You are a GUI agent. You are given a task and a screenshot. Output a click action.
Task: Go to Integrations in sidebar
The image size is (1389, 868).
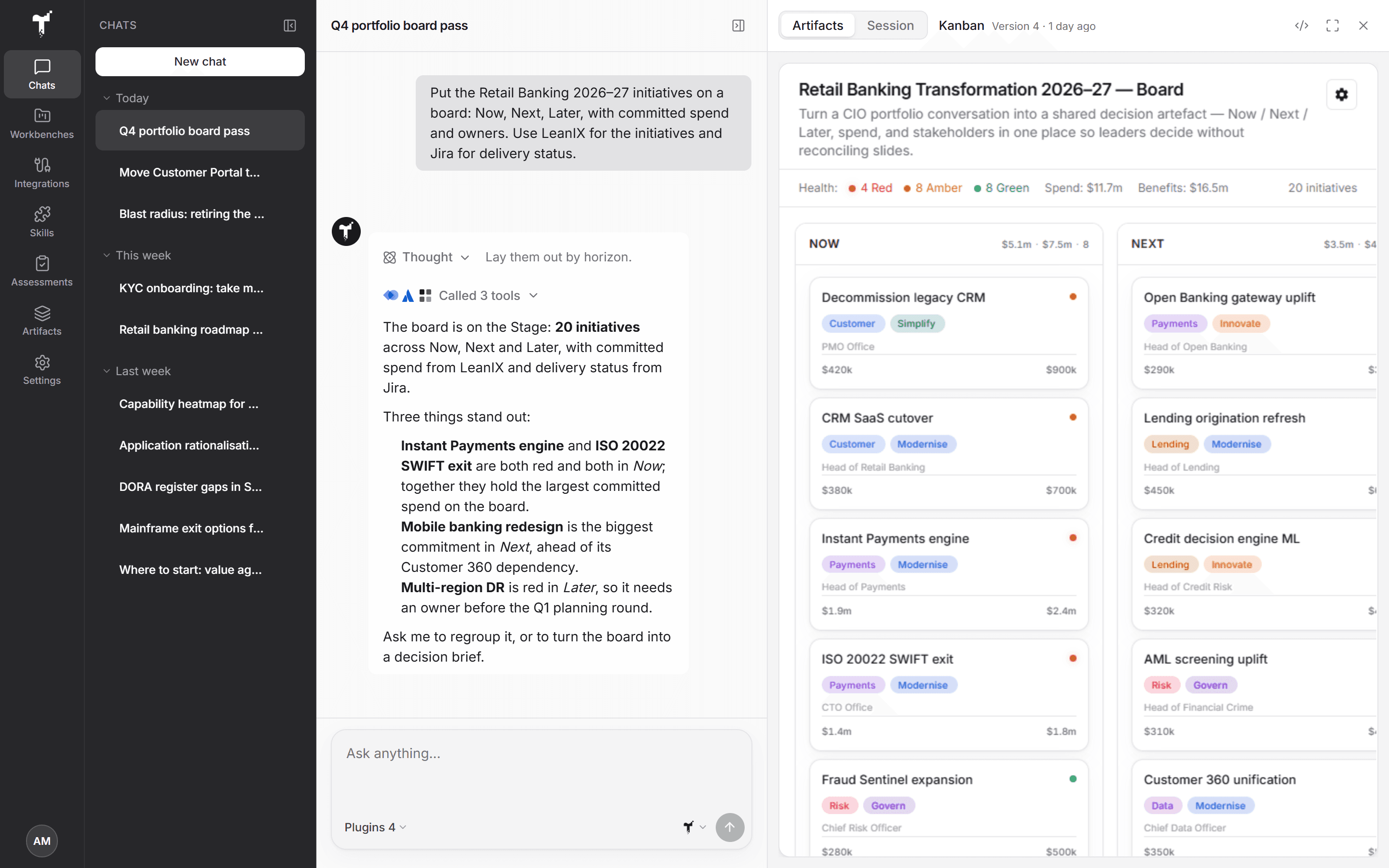(42, 173)
